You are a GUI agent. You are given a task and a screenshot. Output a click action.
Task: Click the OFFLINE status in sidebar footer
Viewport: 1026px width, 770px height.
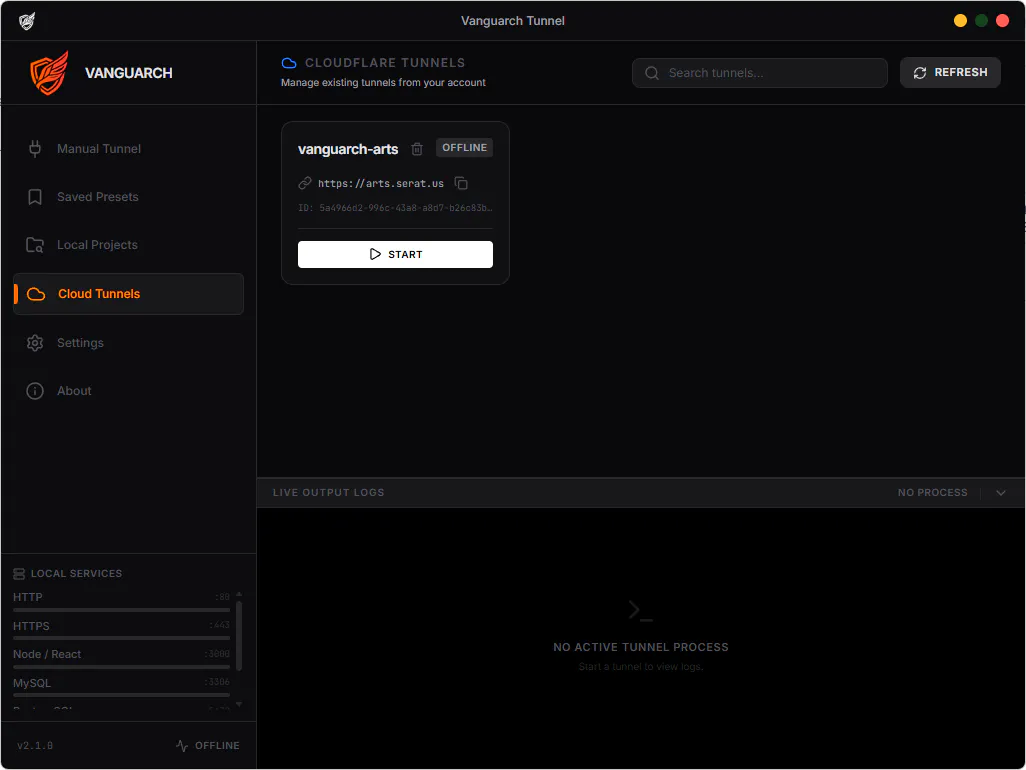(x=217, y=746)
